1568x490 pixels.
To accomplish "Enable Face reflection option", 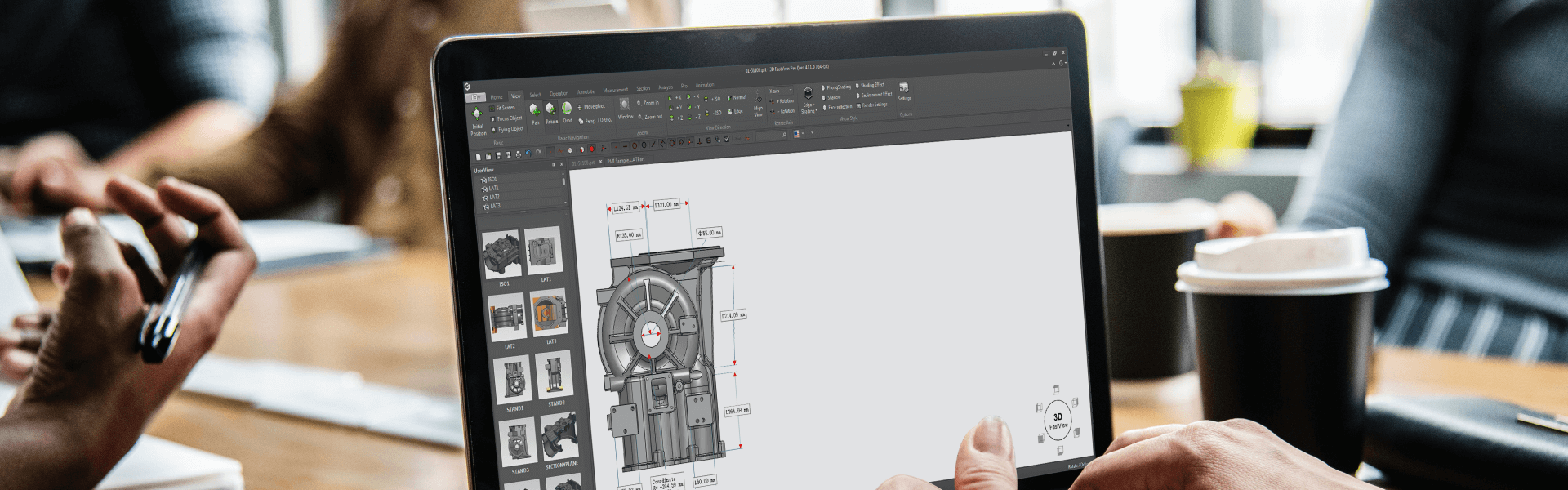I will pos(838,107).
